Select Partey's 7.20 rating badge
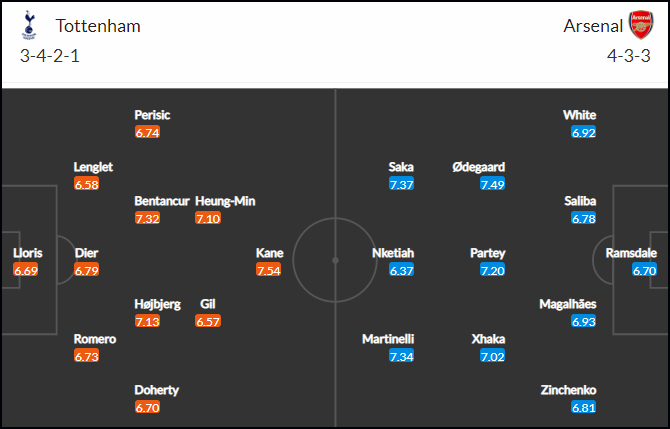Viewport: 670px width, 429px height. (x=492, y=270)
